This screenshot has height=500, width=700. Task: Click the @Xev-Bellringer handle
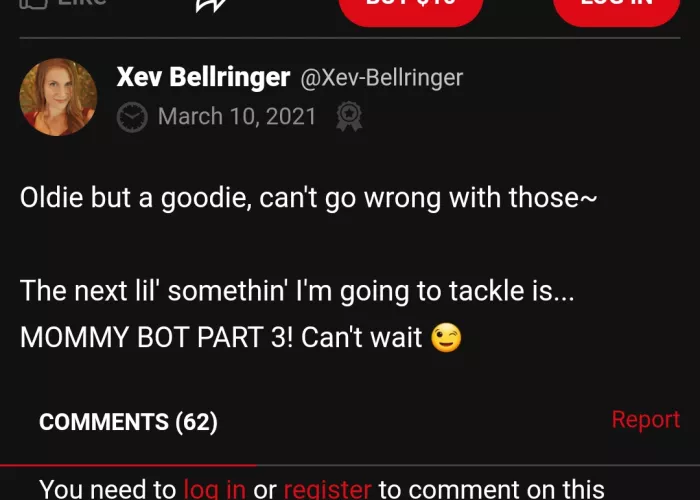[382, 78]
